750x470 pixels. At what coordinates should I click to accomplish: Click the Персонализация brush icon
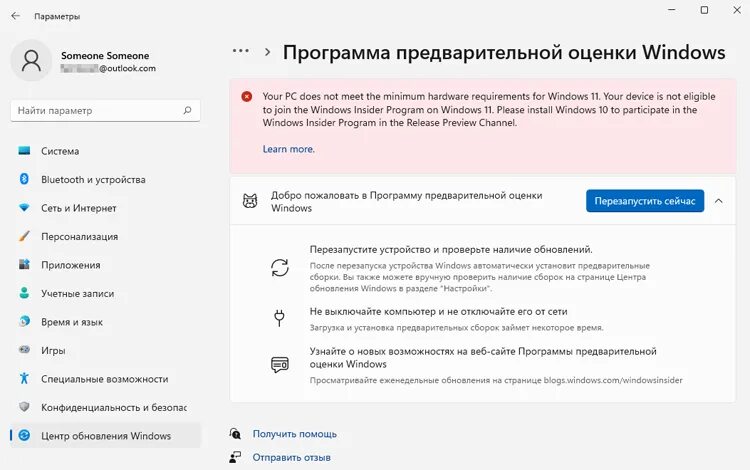[x=24, y=236]
